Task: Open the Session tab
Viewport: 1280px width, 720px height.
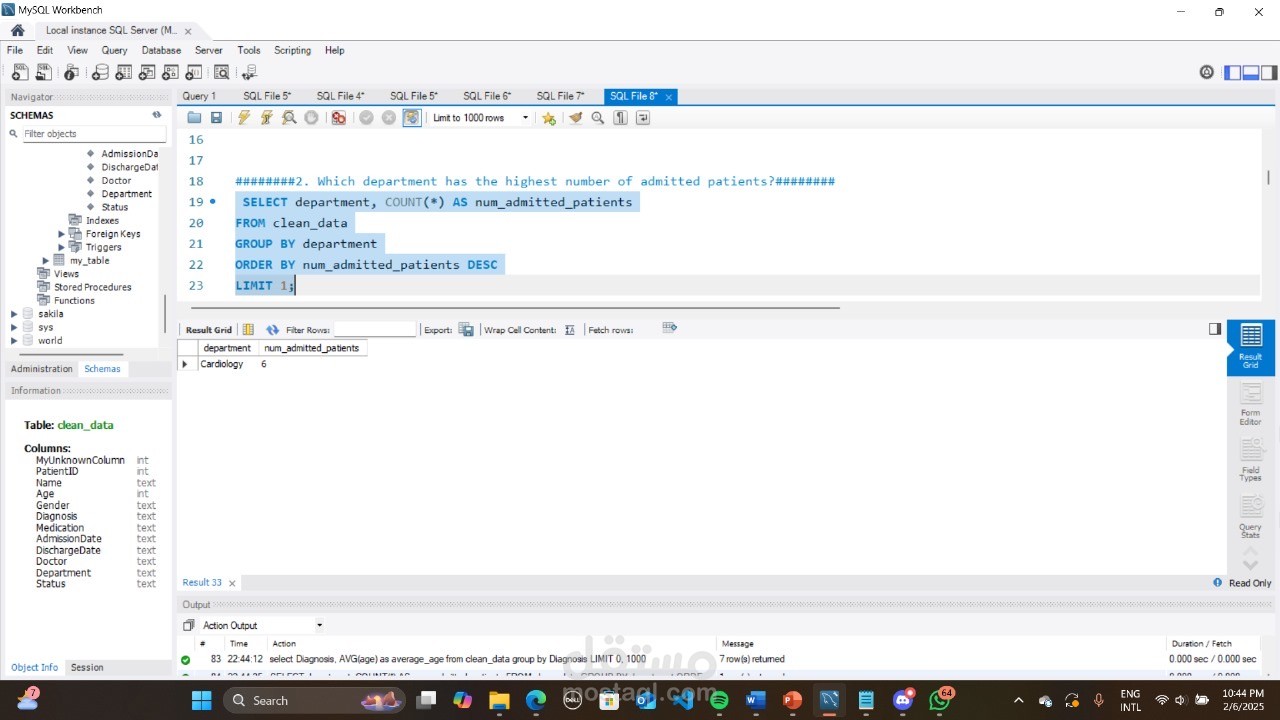Action: [x=87, y=667]
